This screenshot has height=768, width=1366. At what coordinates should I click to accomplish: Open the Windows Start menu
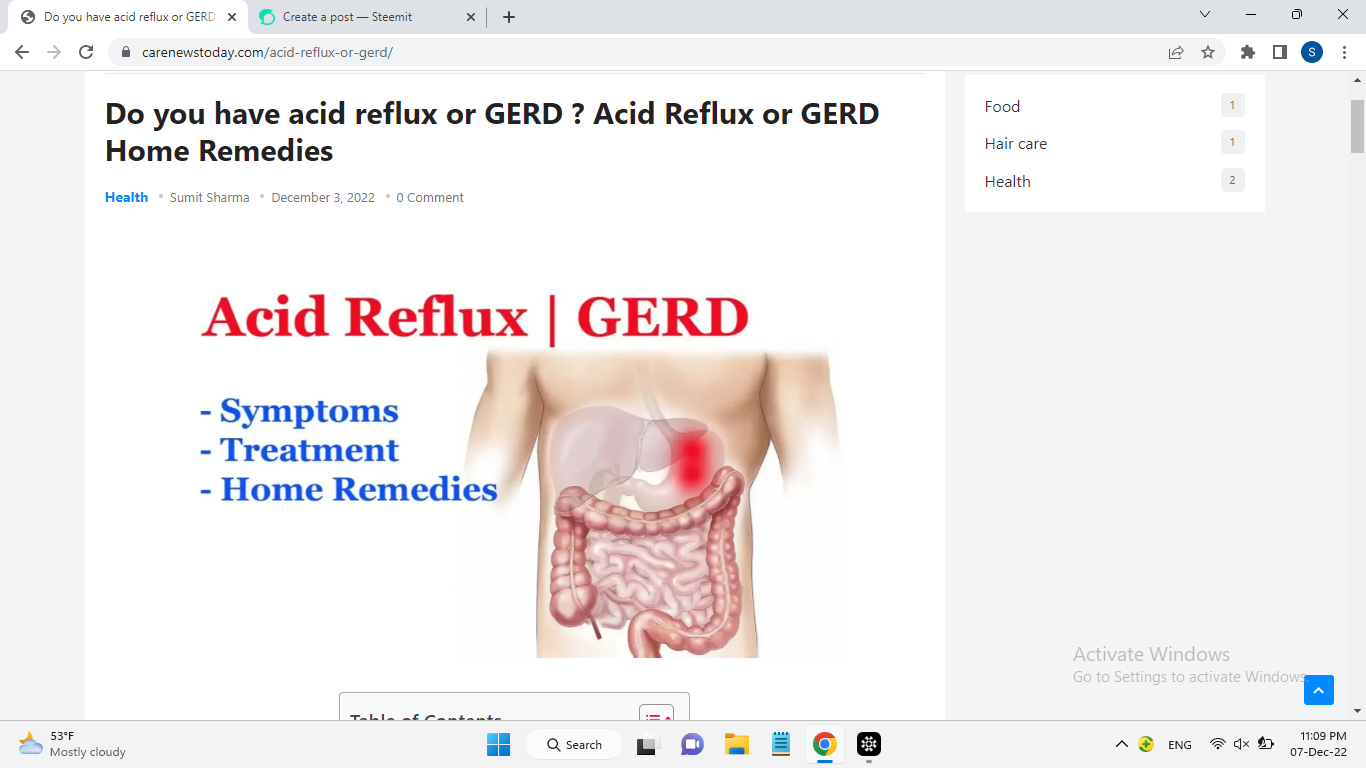click(498, 745)
